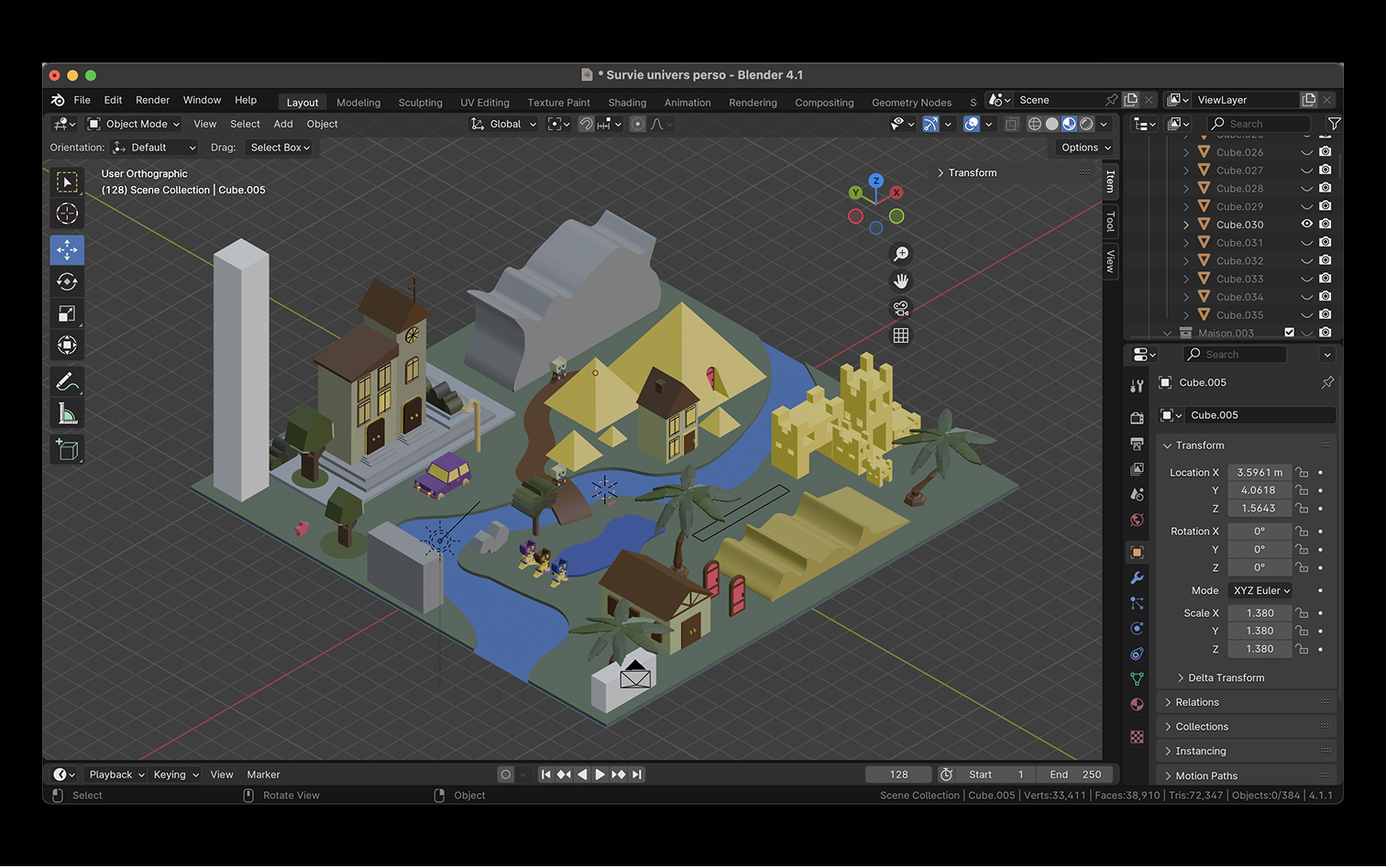
Task: Choose the Measure tool
Action: (x=67, y=414)
